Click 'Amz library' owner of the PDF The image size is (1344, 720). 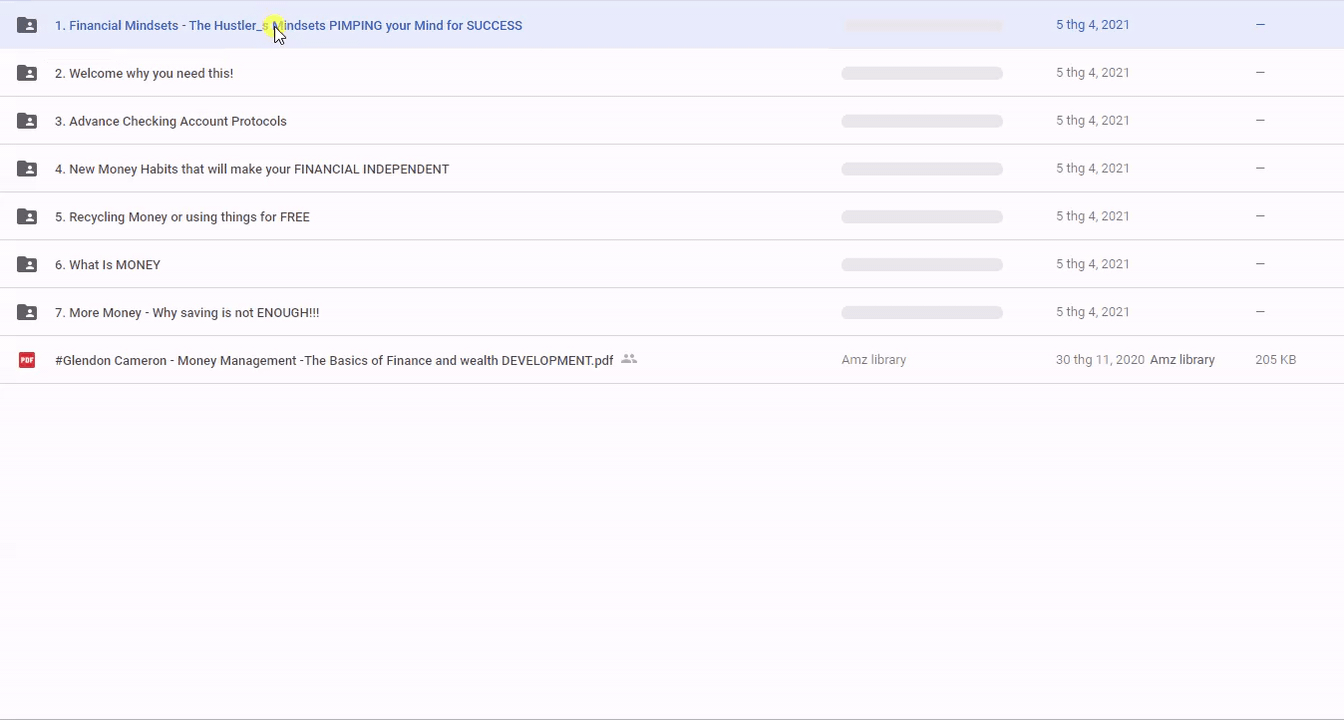(874, 360)
